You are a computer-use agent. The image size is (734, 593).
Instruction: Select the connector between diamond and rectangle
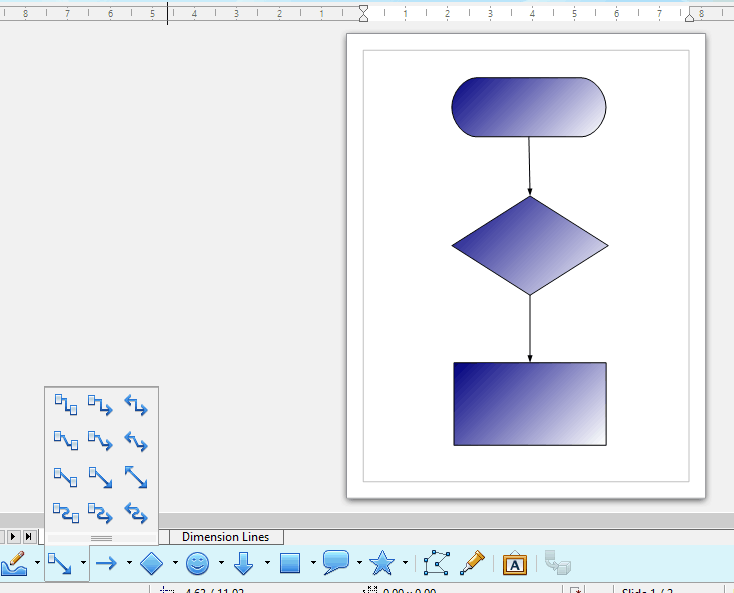tap(530, 329)
